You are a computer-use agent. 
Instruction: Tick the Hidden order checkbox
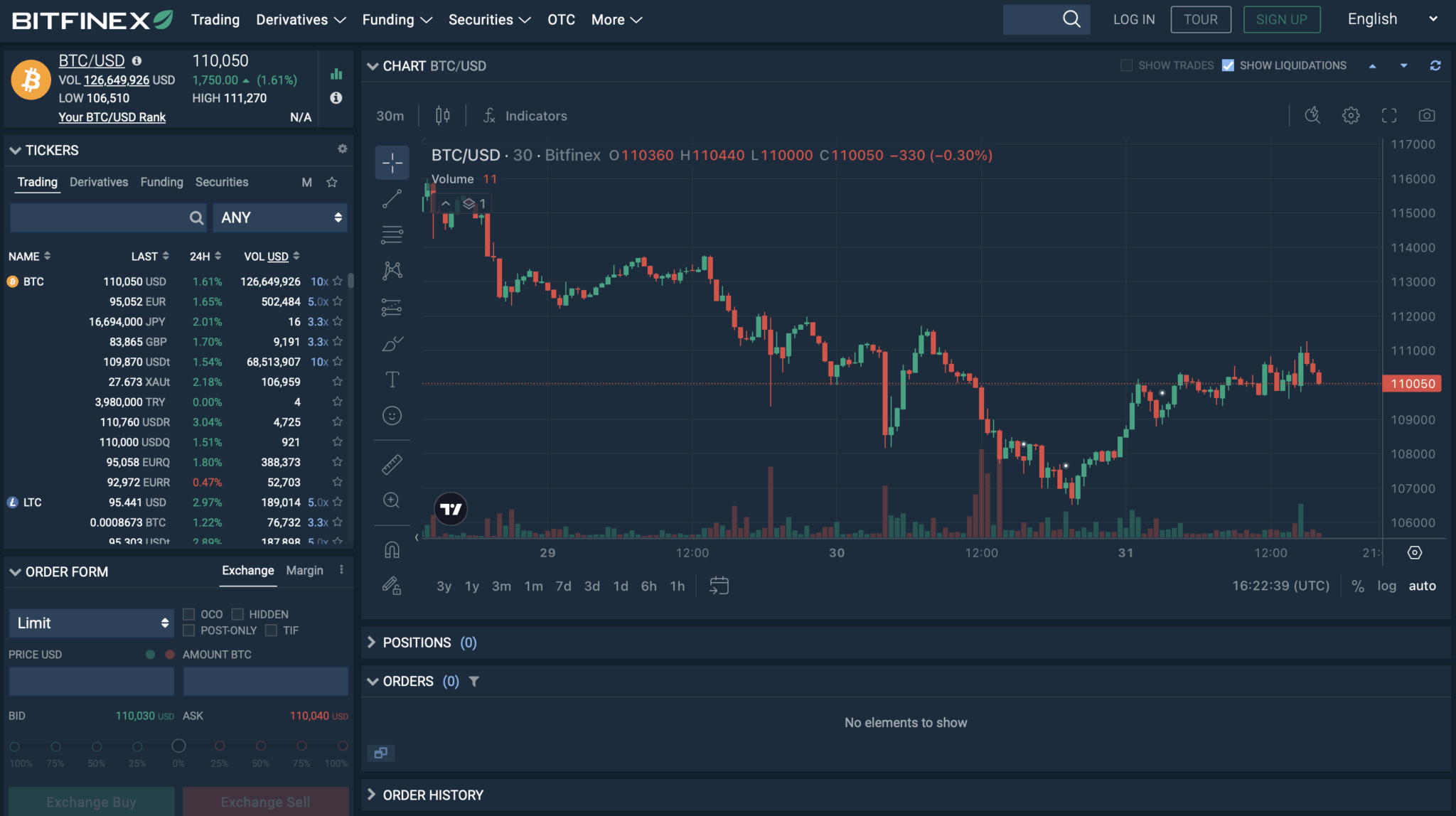pos(237,614)
